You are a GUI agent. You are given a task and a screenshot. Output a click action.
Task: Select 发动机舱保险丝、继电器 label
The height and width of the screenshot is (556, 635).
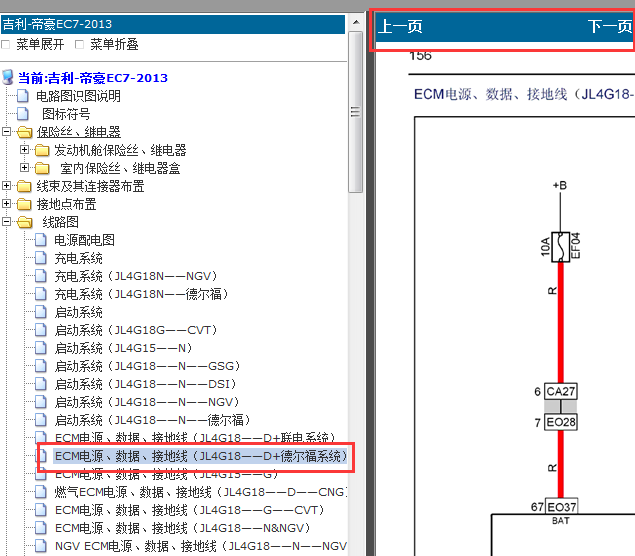(x=120, y=150)
